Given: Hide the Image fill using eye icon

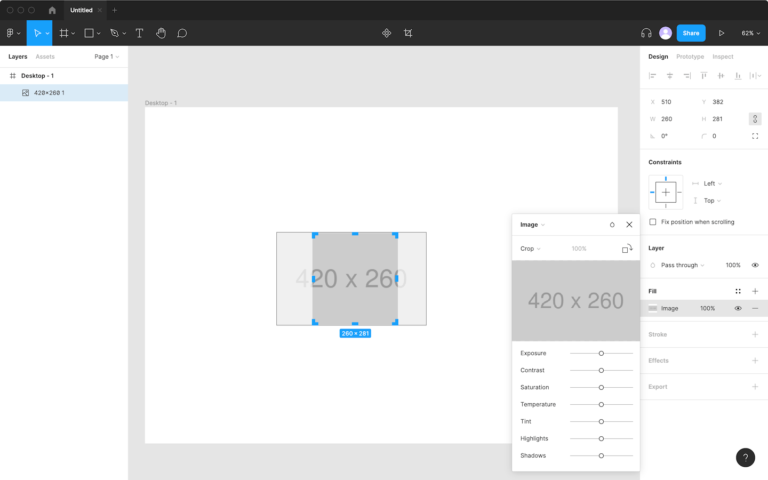Looking at the screenshot, I should tap(738, 308).
